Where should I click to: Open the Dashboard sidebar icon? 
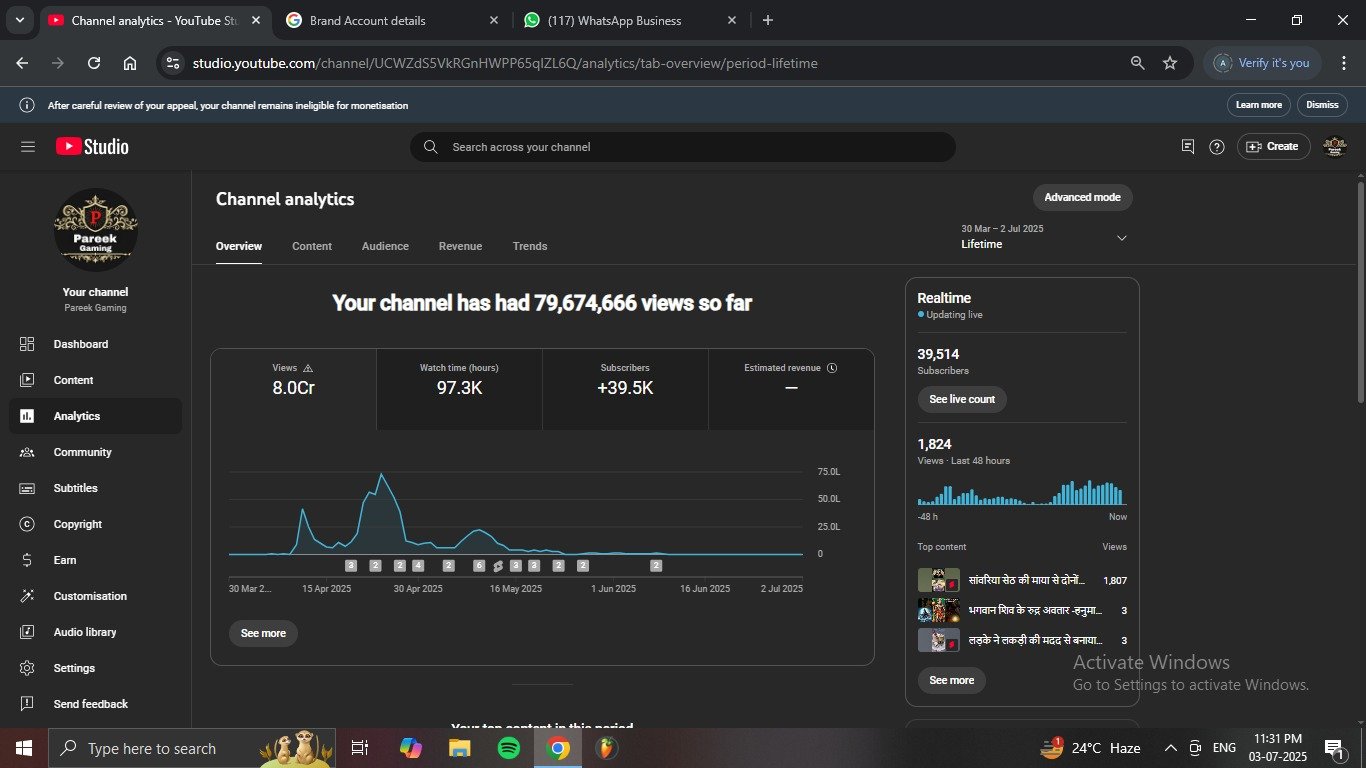(27, 344)
